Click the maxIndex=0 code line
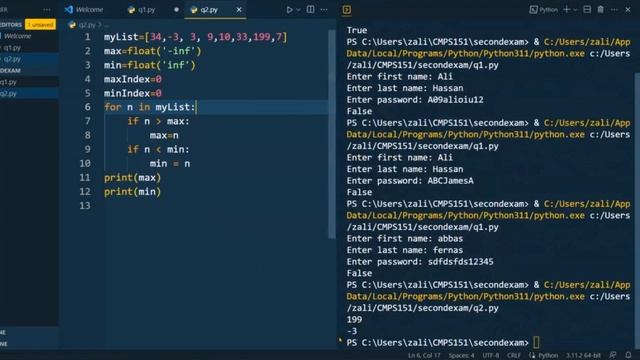The image size is (640, 360). click(x=133, y=79)
